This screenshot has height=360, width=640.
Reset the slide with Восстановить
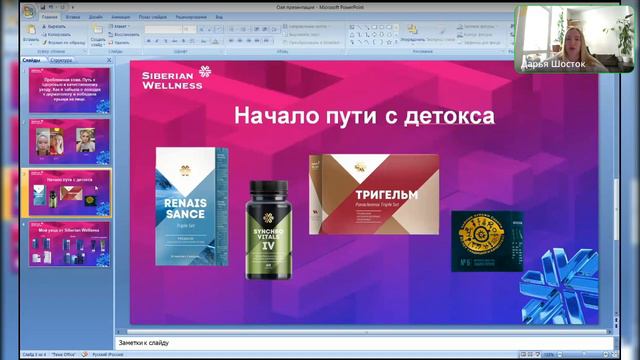point(124,34)
